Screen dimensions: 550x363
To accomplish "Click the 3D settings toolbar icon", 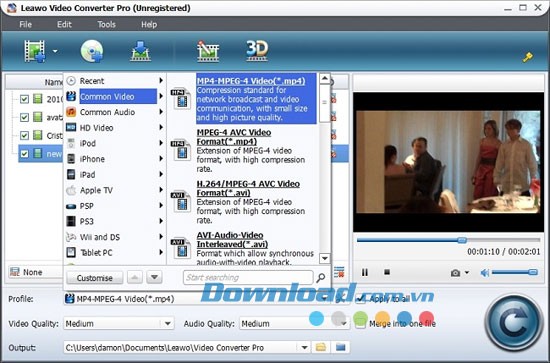I will click(x=257, y=51).
